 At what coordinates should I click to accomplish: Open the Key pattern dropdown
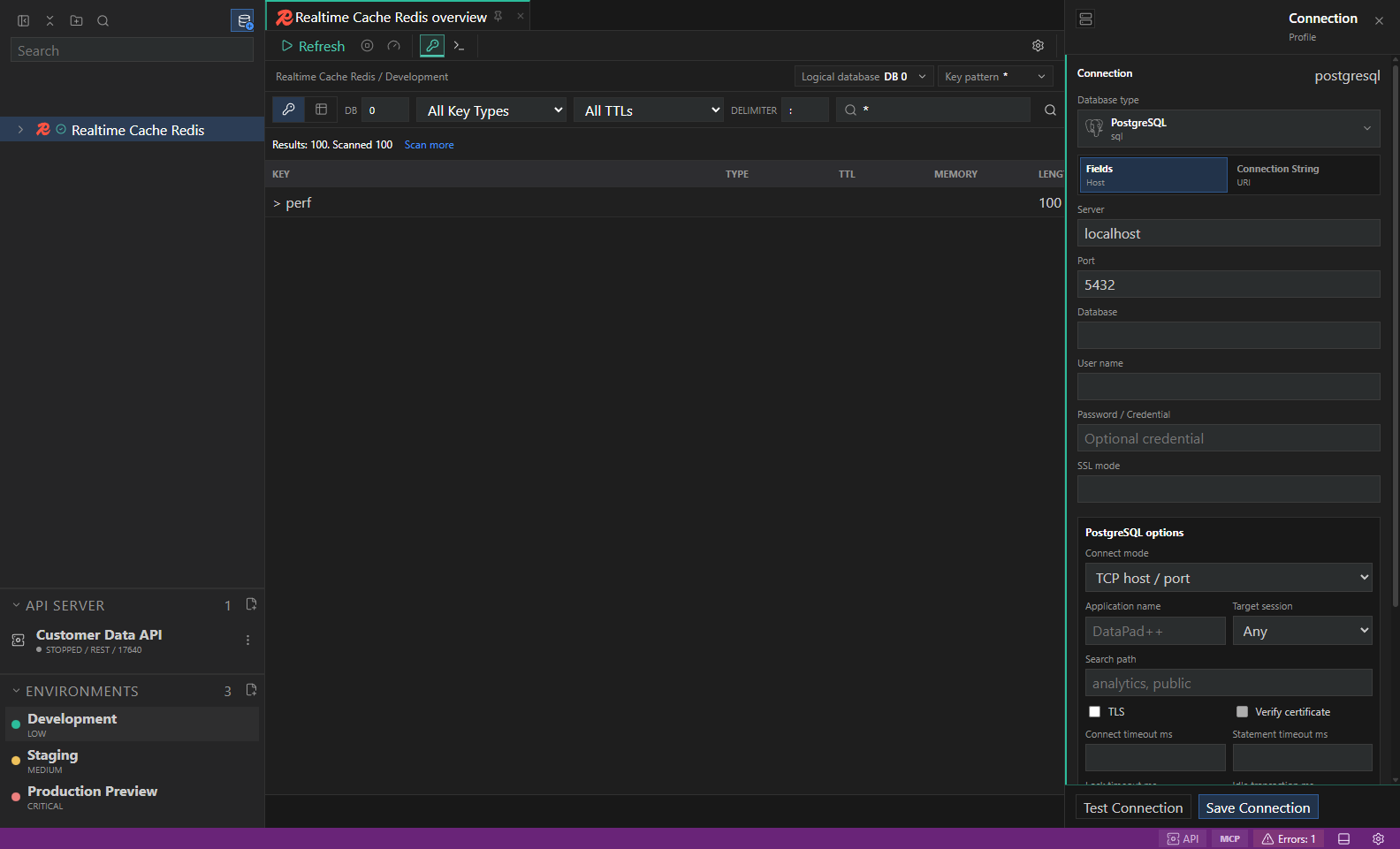pyautogui.click(x=995, y=77)
